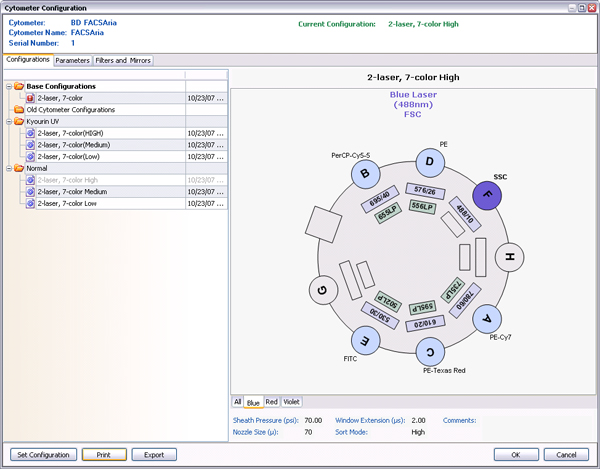Select detector F labeled SSC

[488, 195]
